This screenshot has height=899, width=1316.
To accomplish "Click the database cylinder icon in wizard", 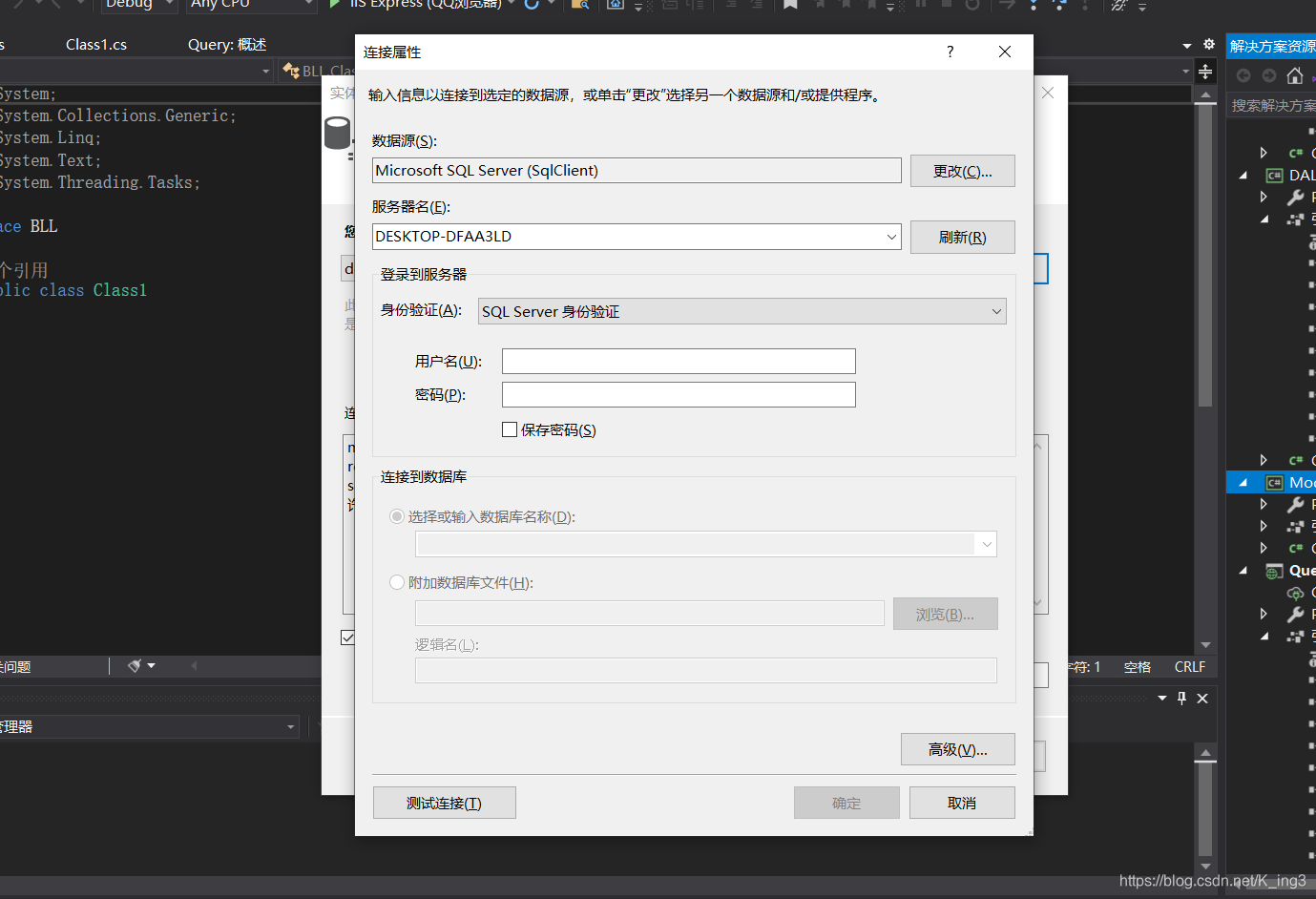I will coord(337,134).
